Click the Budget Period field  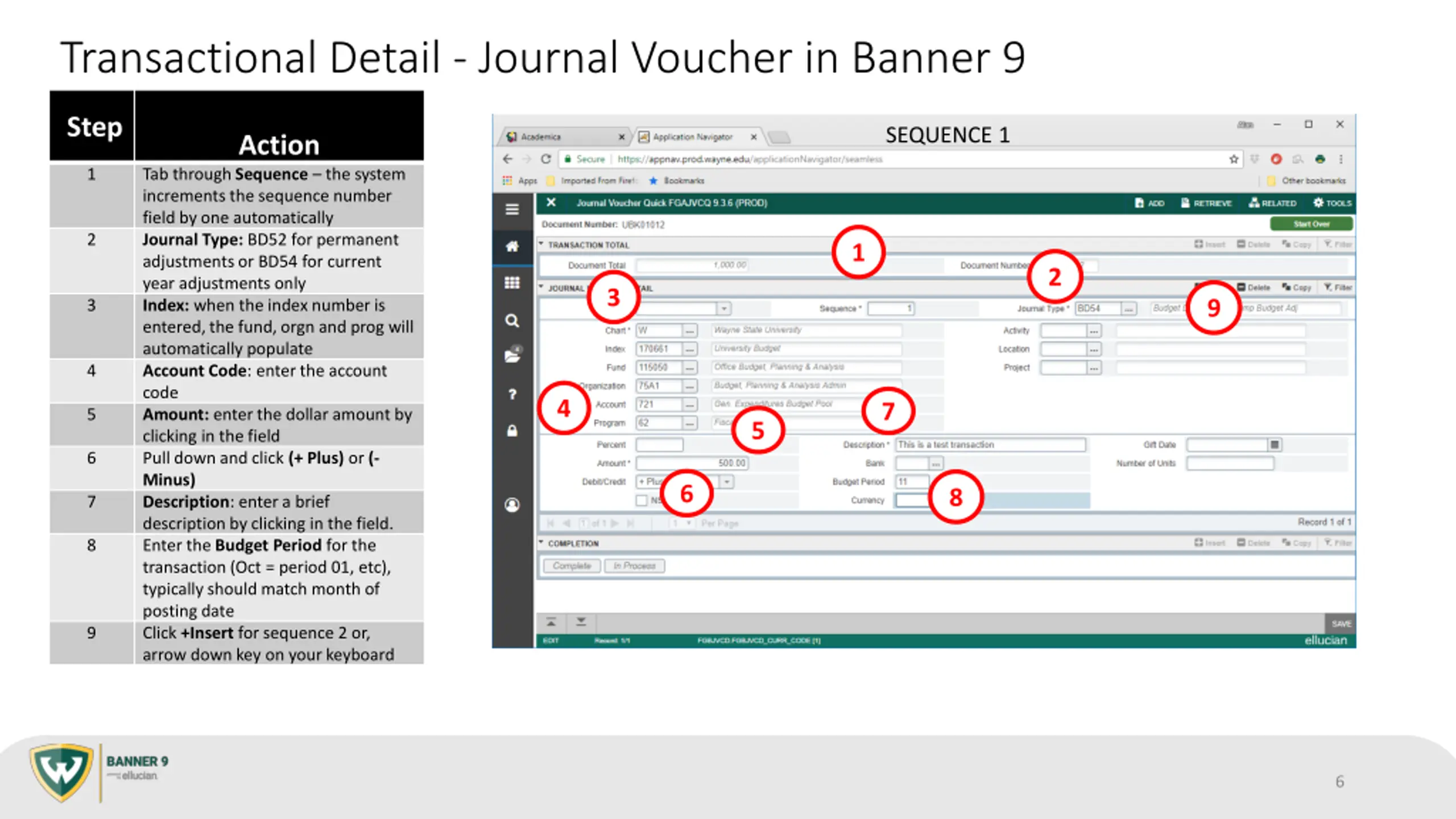912,482
